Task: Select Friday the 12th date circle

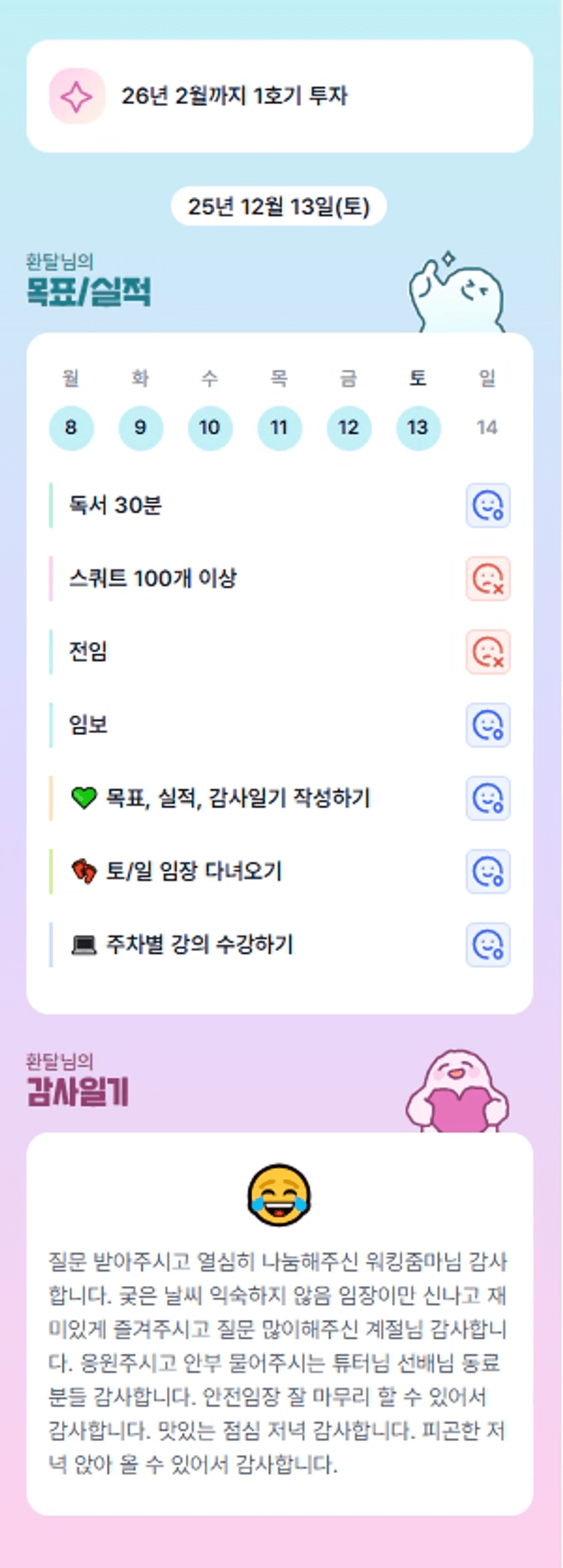Action: 349,428
